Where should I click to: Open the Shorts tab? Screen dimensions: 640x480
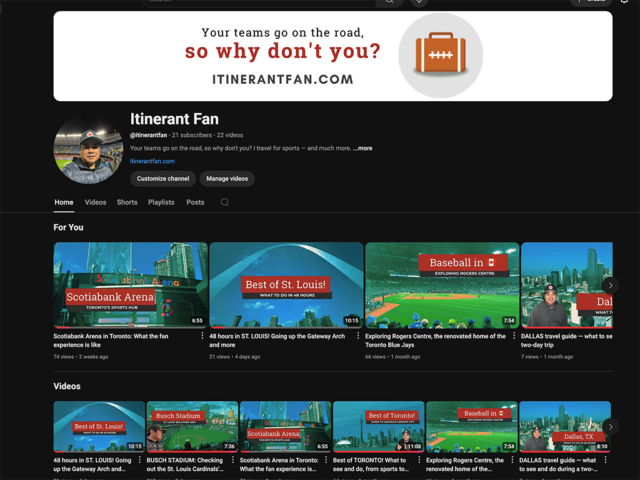pyautogui.click(x=127, y=202)
